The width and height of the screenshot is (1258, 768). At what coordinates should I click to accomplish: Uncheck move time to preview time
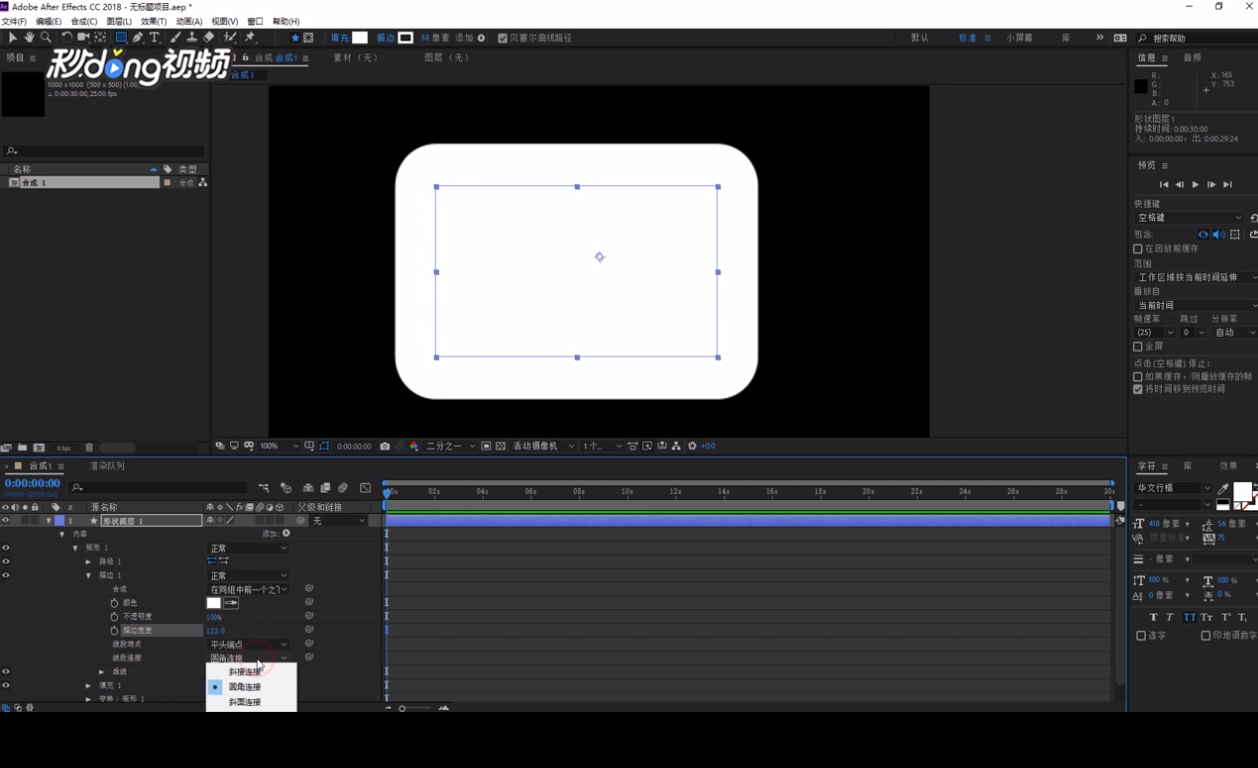click(1138, 389)
